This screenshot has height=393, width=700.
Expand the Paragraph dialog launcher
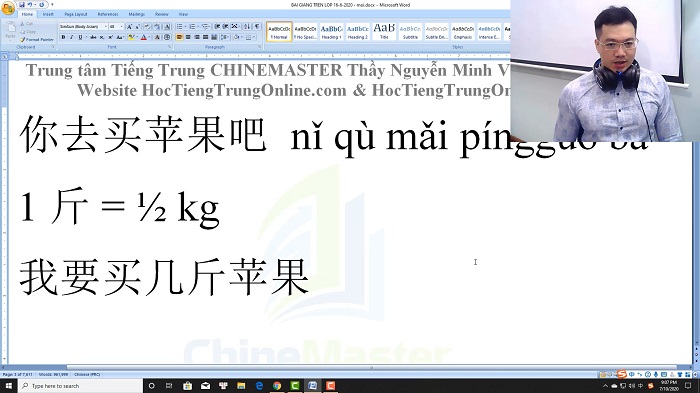[x=260, y=46]
